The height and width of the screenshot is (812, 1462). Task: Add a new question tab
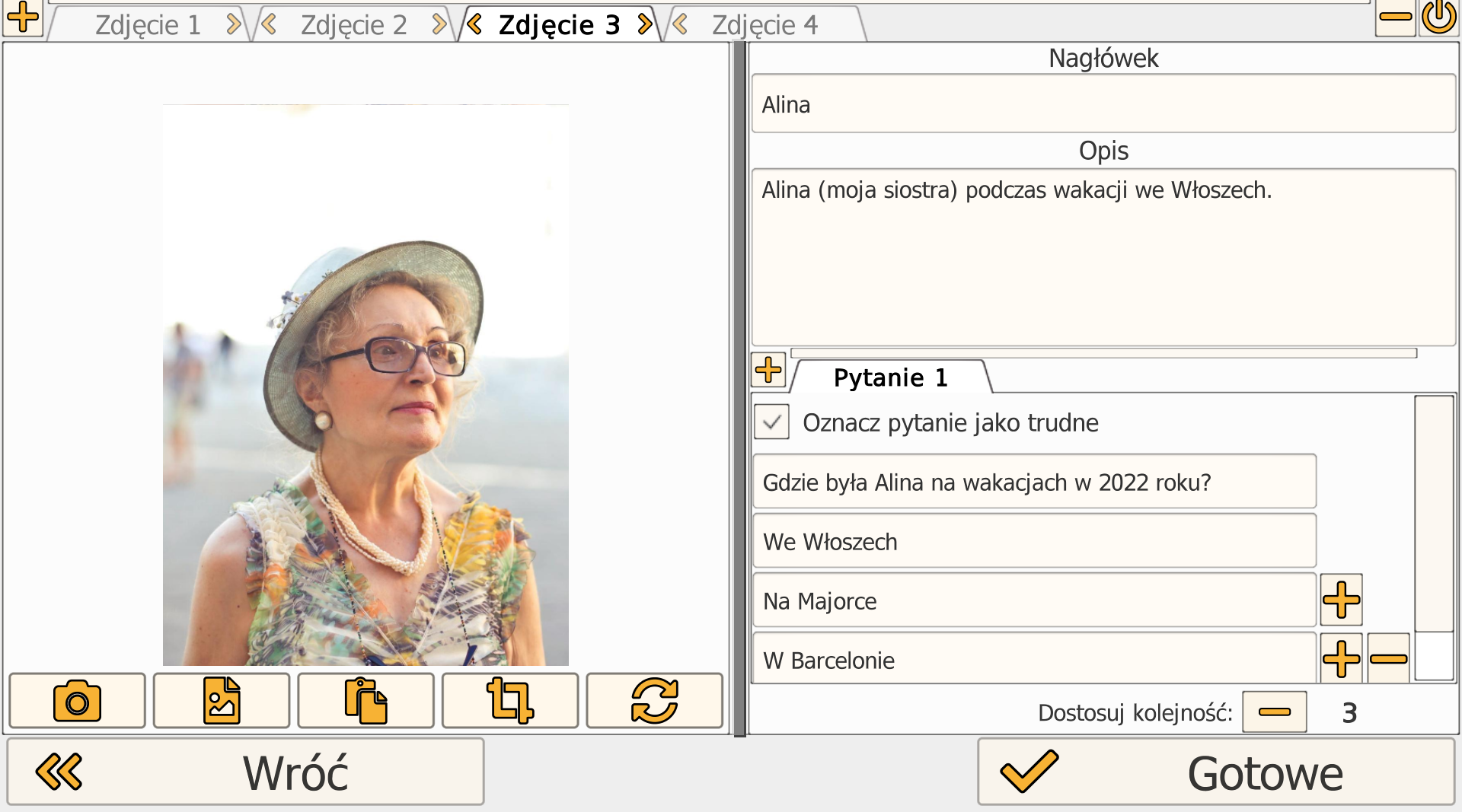tap(769, 370)
